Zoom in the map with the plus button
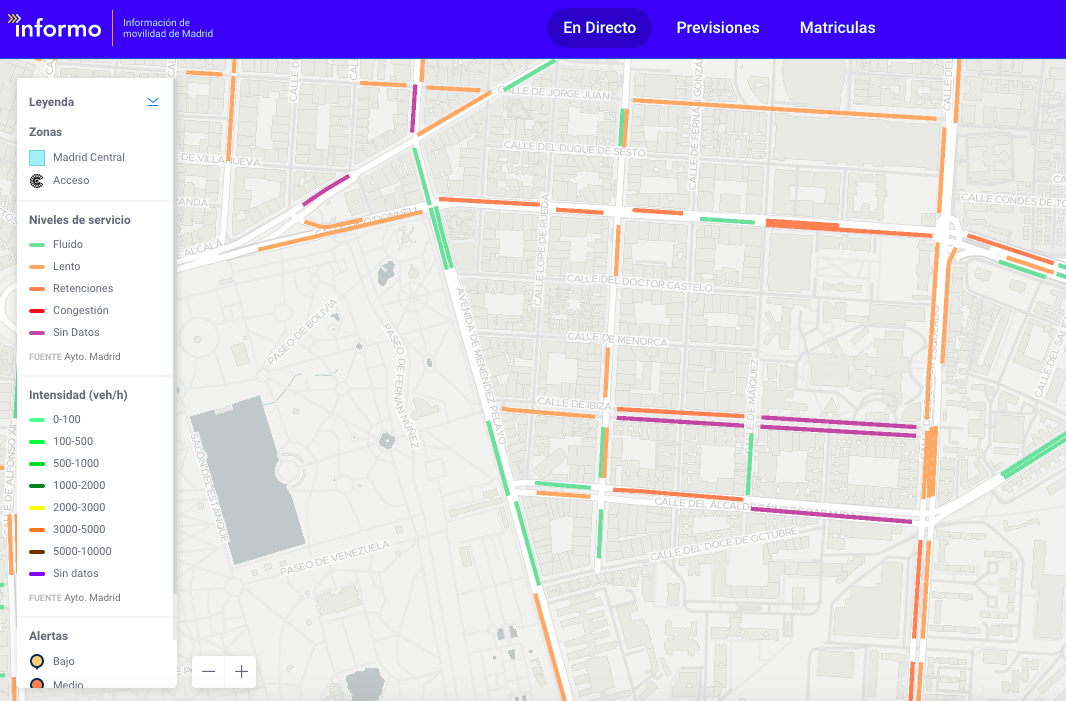 coord(241,672)
